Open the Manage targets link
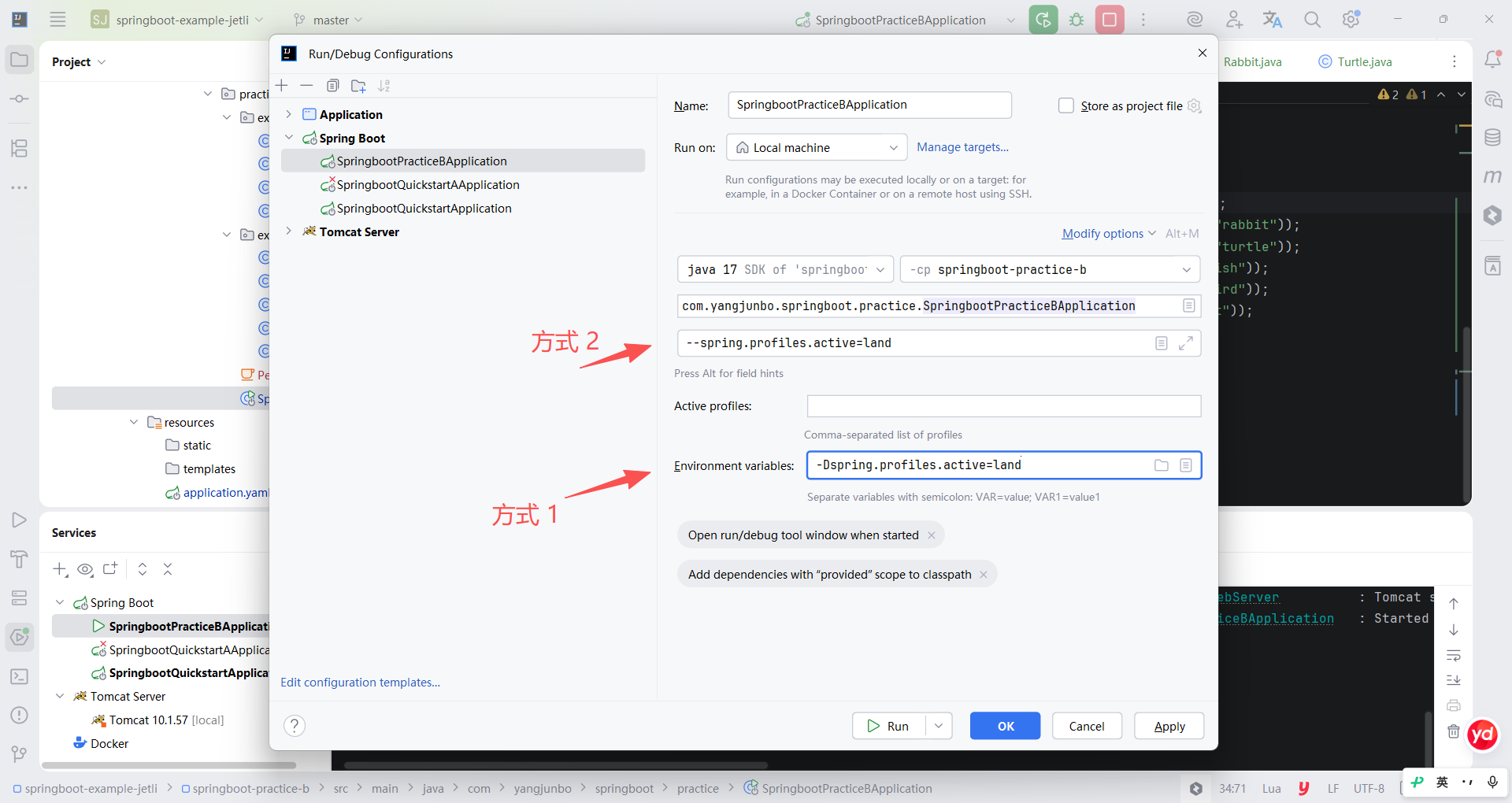Image resolution: width=1512 pixels, height=803 pixels. [x=962, y=147]
